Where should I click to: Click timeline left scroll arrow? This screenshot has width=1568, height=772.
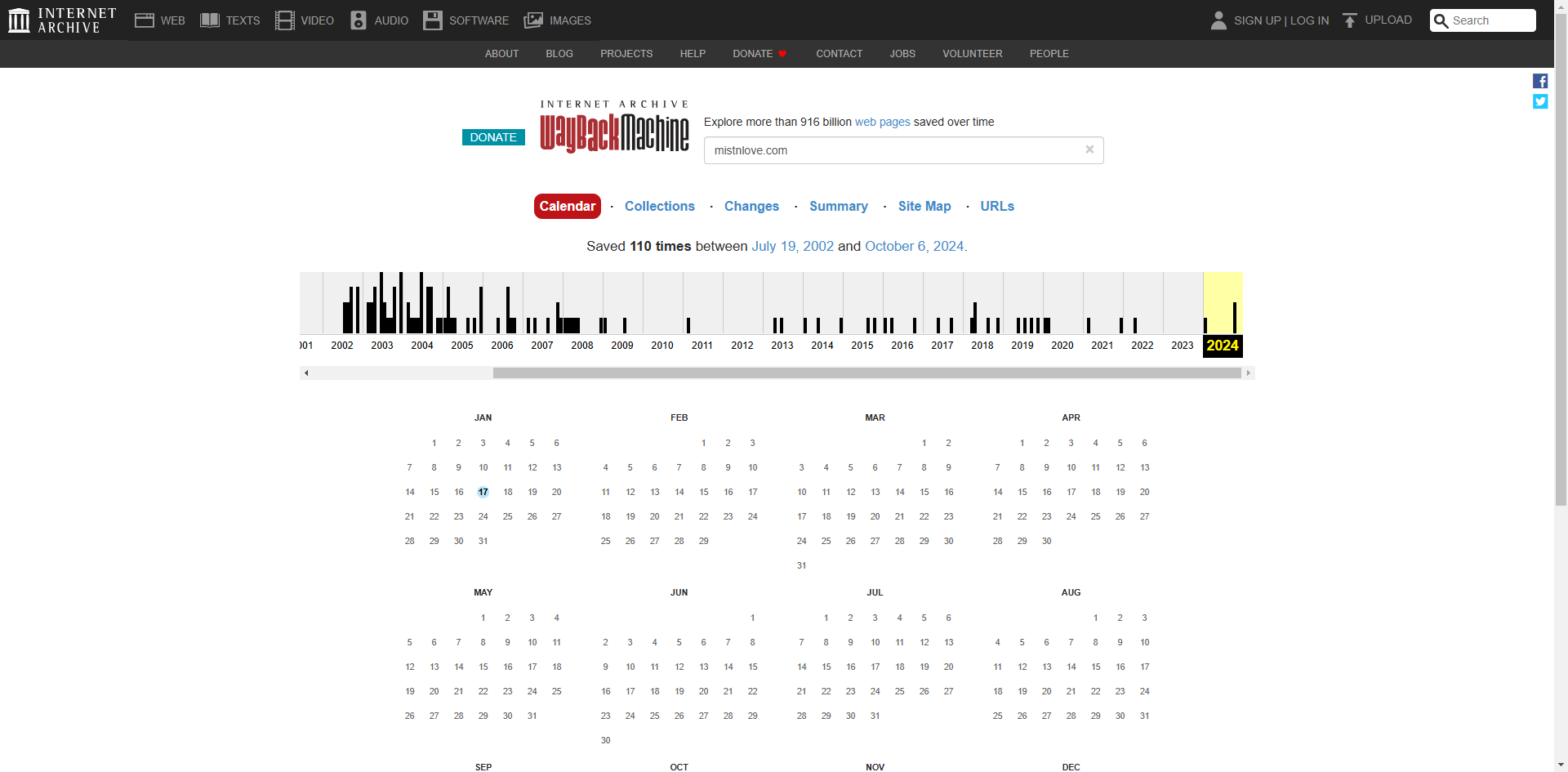coord(306,373)
